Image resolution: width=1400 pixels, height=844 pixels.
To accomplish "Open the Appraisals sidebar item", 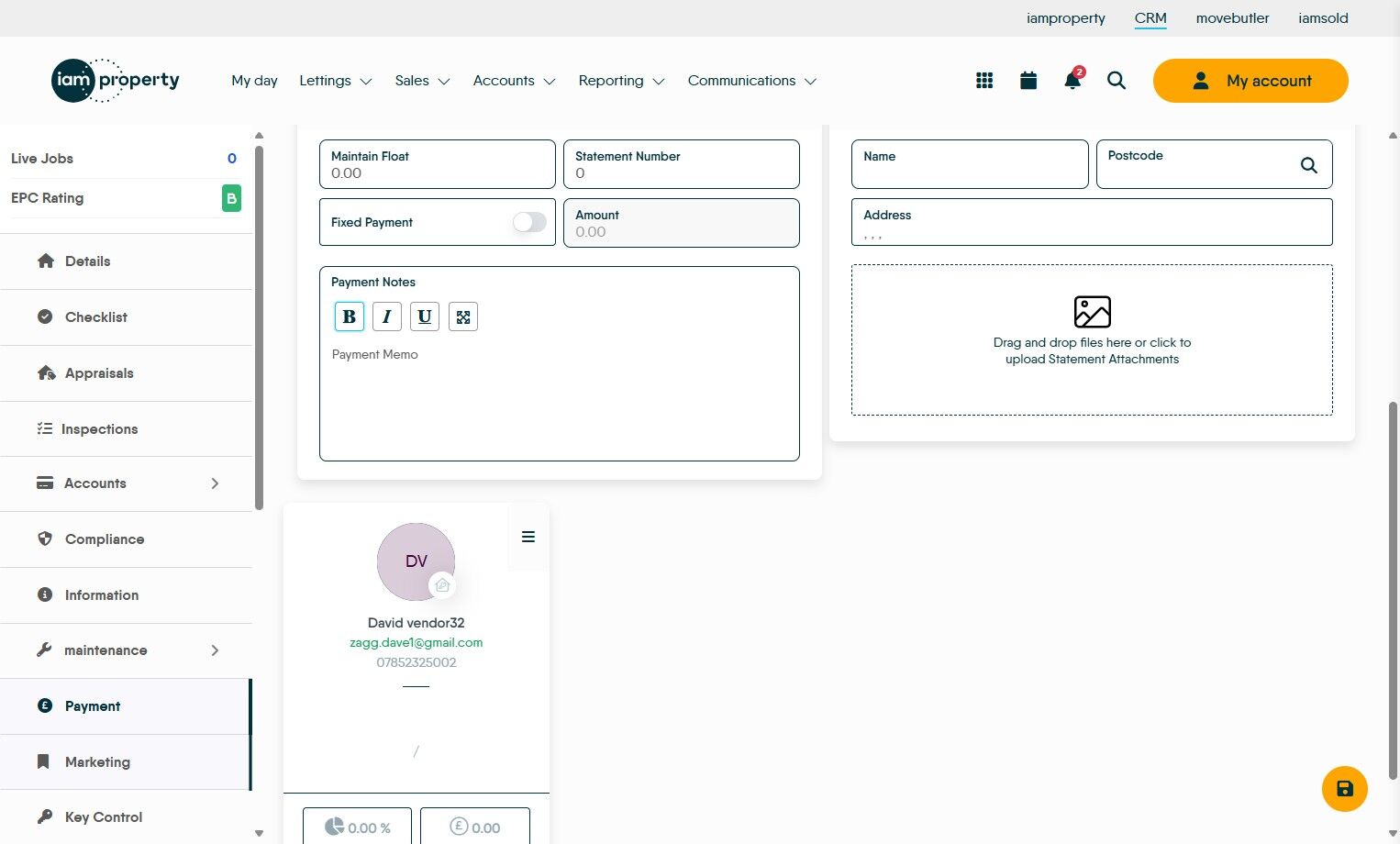I will point(127,373).
